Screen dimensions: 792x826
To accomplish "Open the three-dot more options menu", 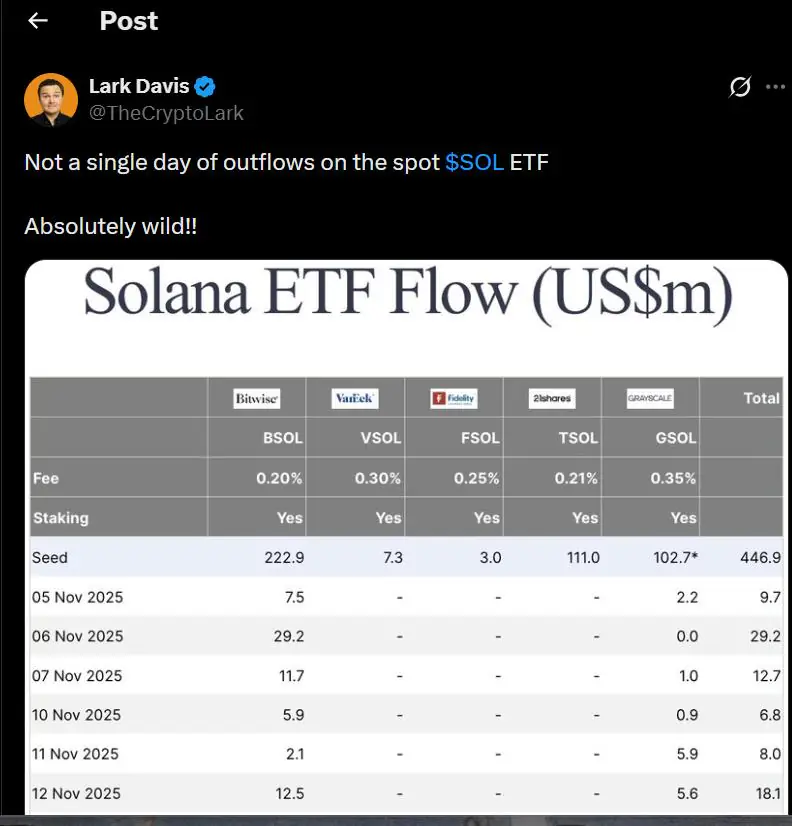I will (775, 87).
